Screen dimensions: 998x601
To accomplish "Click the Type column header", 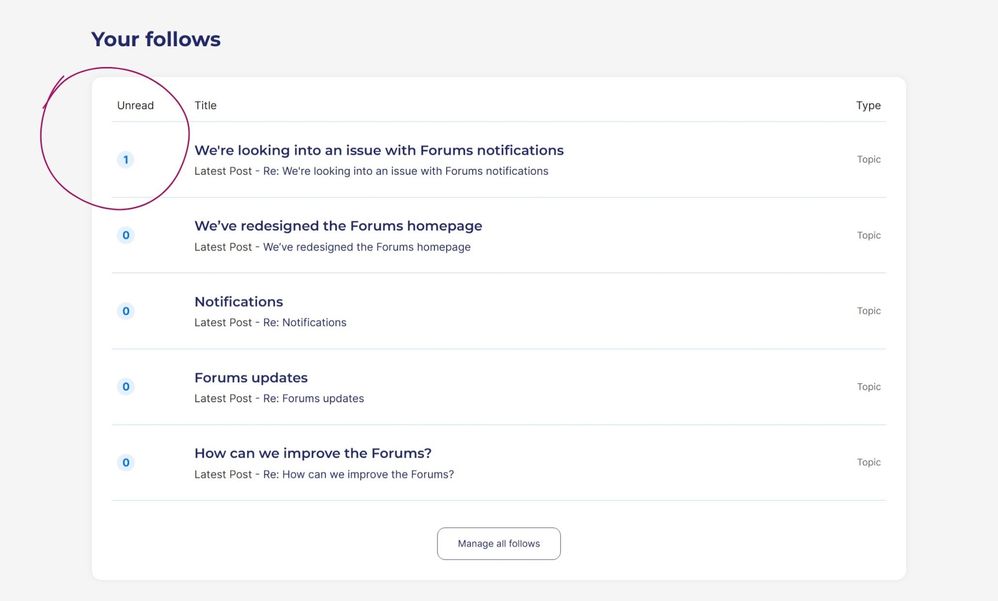I will tap(868, 106).
